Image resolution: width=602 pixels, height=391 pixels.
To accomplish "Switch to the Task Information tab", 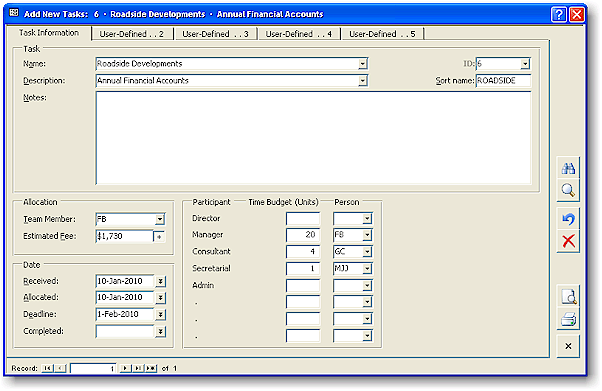I will 49,33.
